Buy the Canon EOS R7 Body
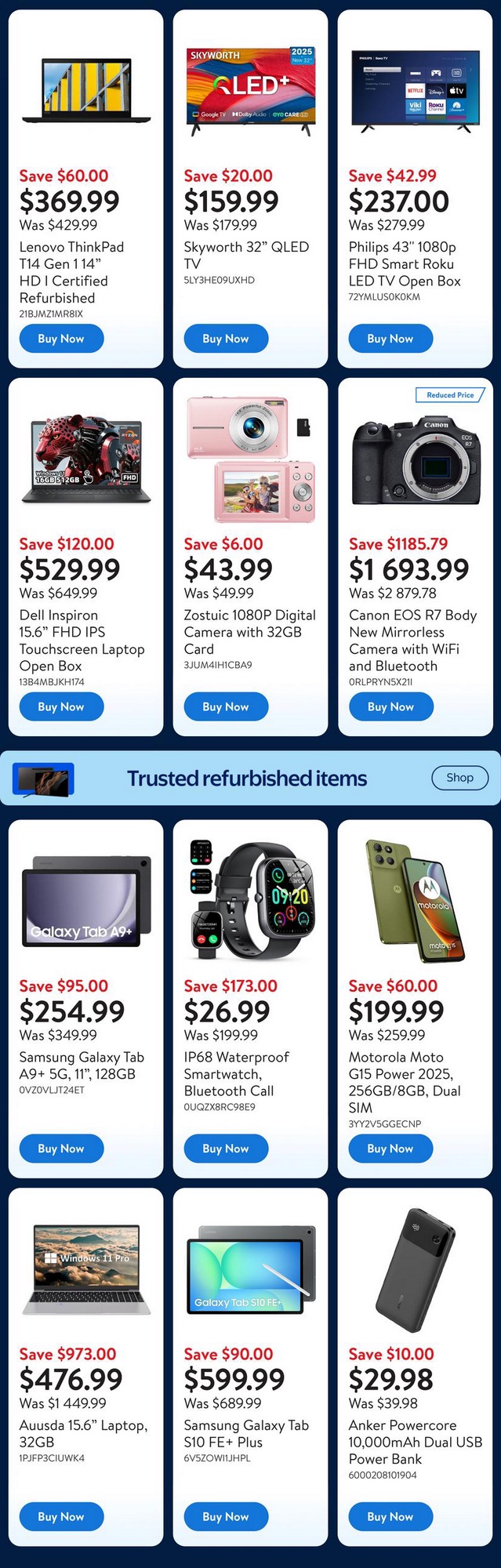This screenshot has width=501, height=1568. pyautogui.click(x=390, y=706)
